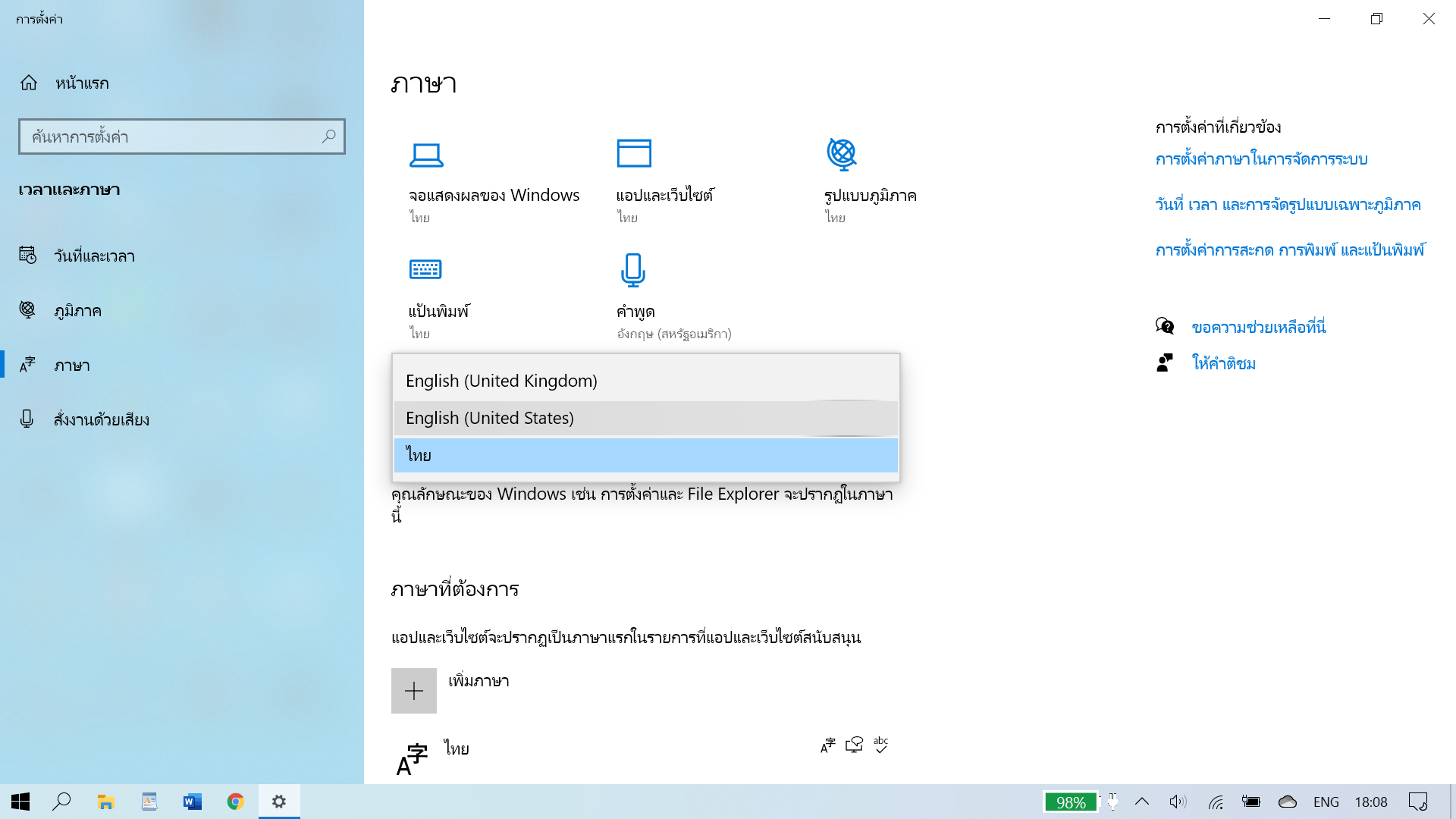Click ขอความช่วยเหลือที่นี่ help link
This screenshot has width=1456, height=819.
click(x=1259, y=328)
